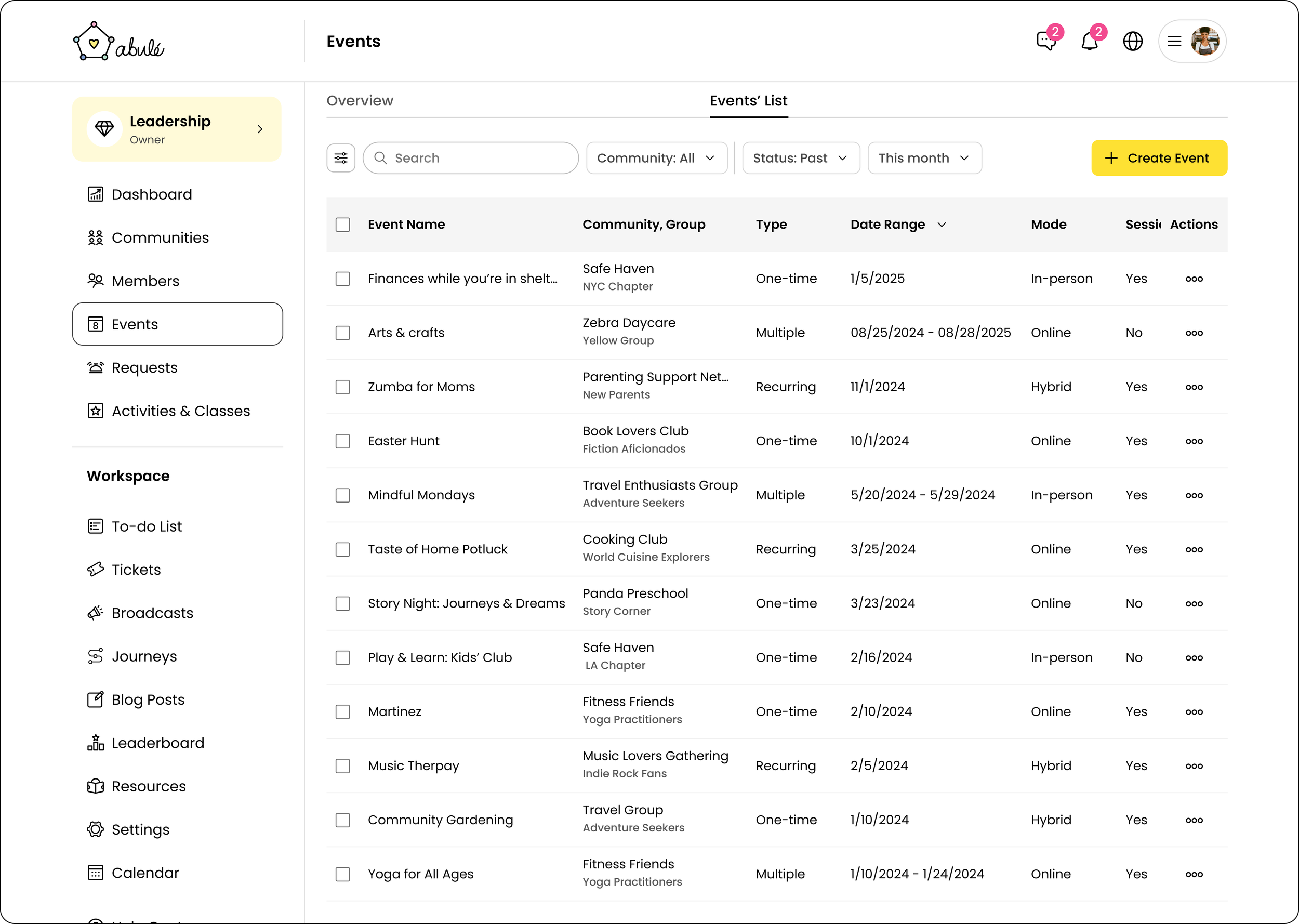Open actions menu for Easter Hunt
The width and height of the screenshot is (1299, 924).
1193,442
